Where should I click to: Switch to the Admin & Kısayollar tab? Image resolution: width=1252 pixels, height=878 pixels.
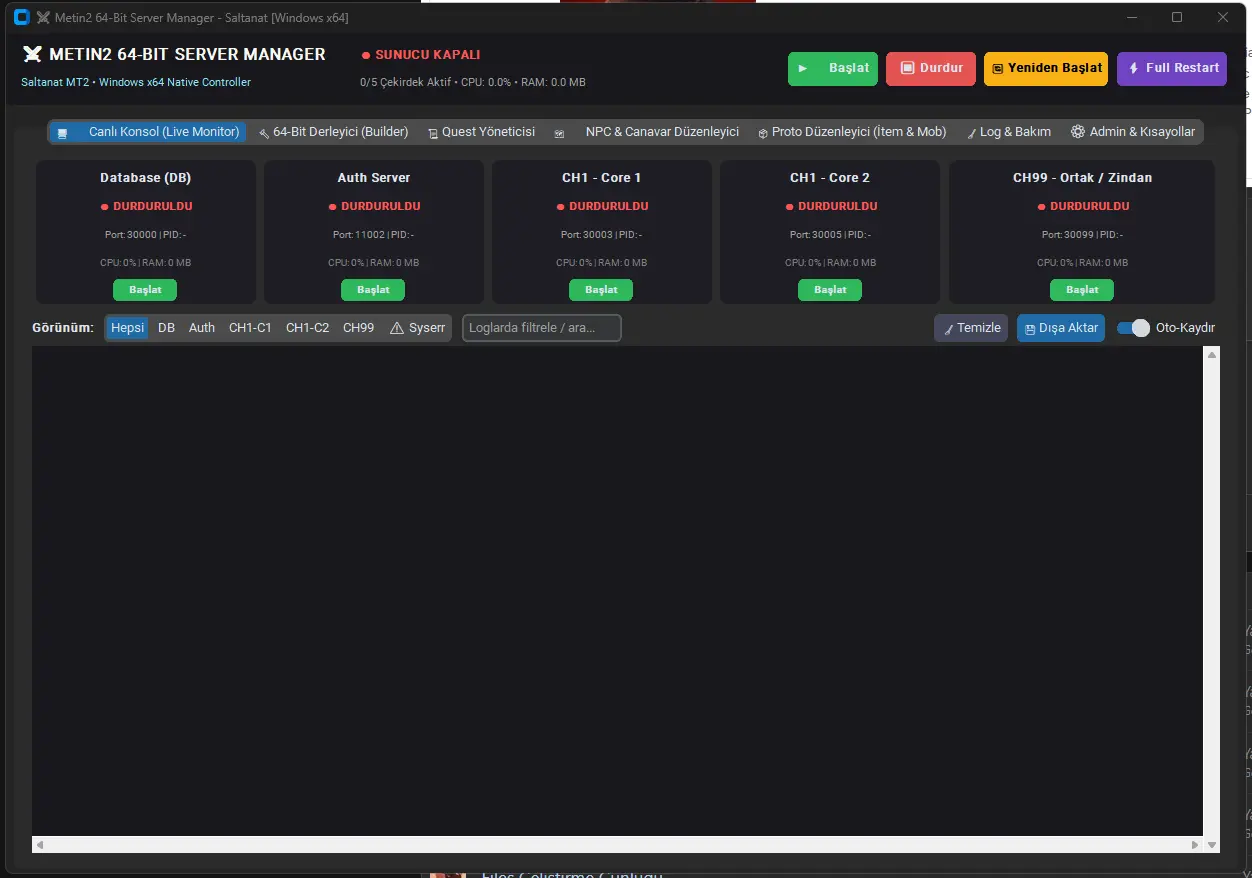1133,132
